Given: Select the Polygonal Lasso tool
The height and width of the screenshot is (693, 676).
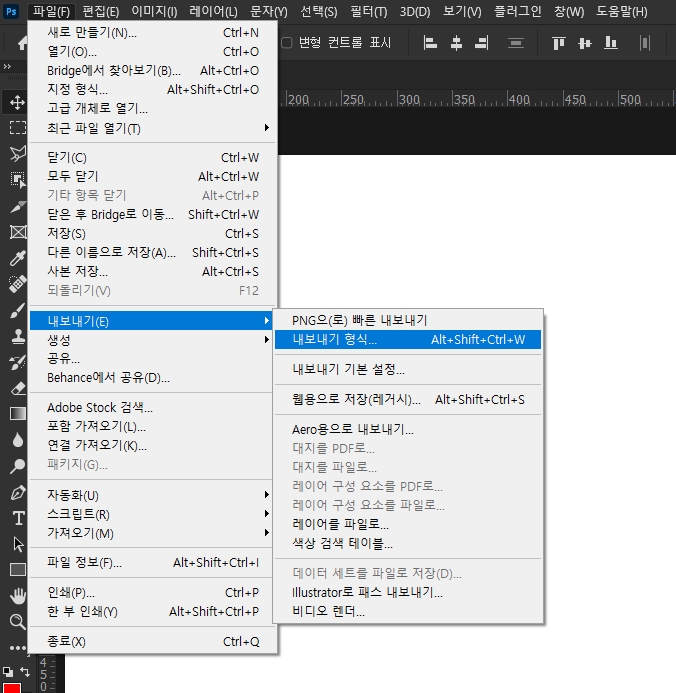Looking at the screenshot, I should point(17,153).
